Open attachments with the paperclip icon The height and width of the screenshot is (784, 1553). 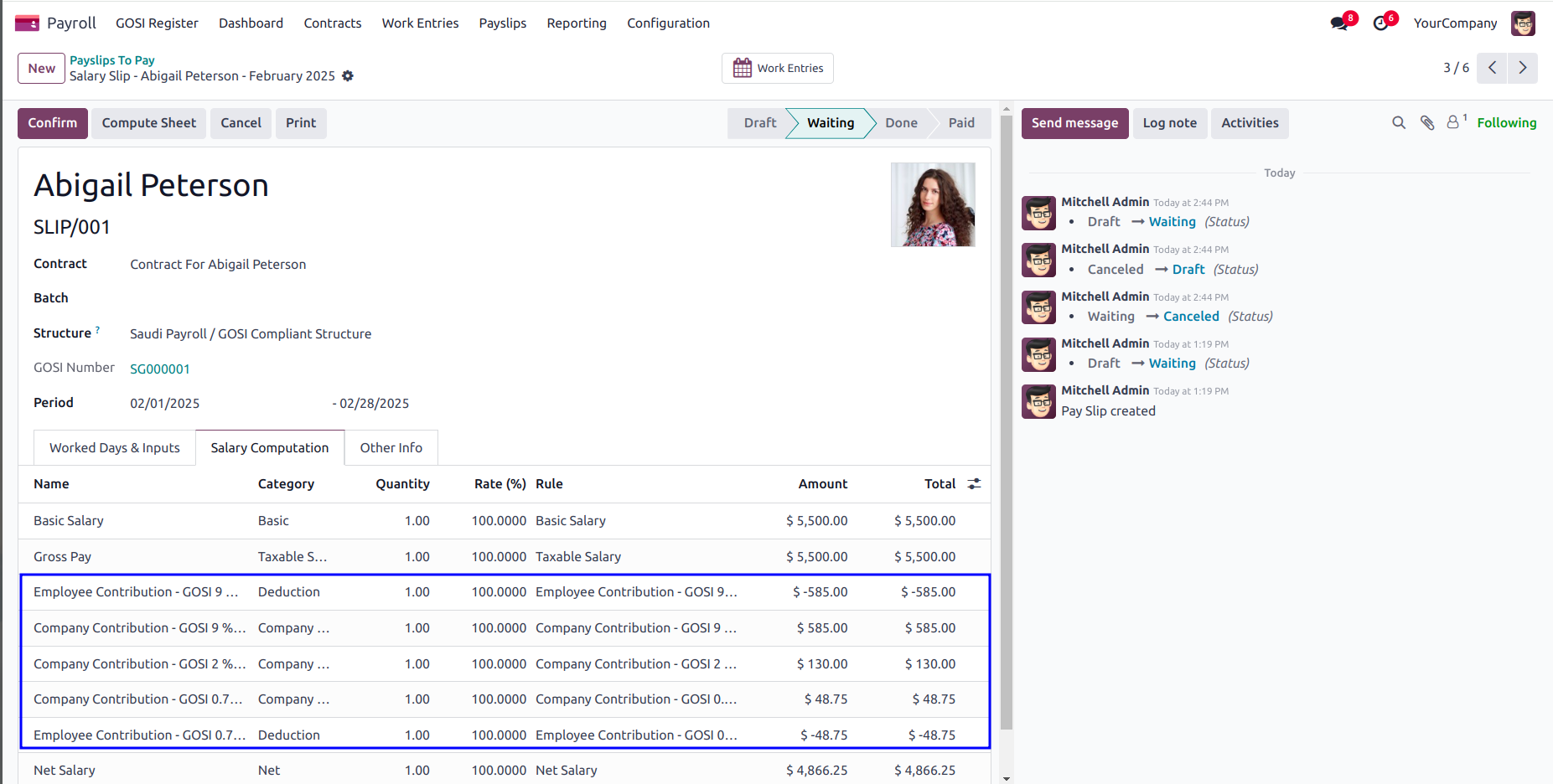pos(1427,123)
